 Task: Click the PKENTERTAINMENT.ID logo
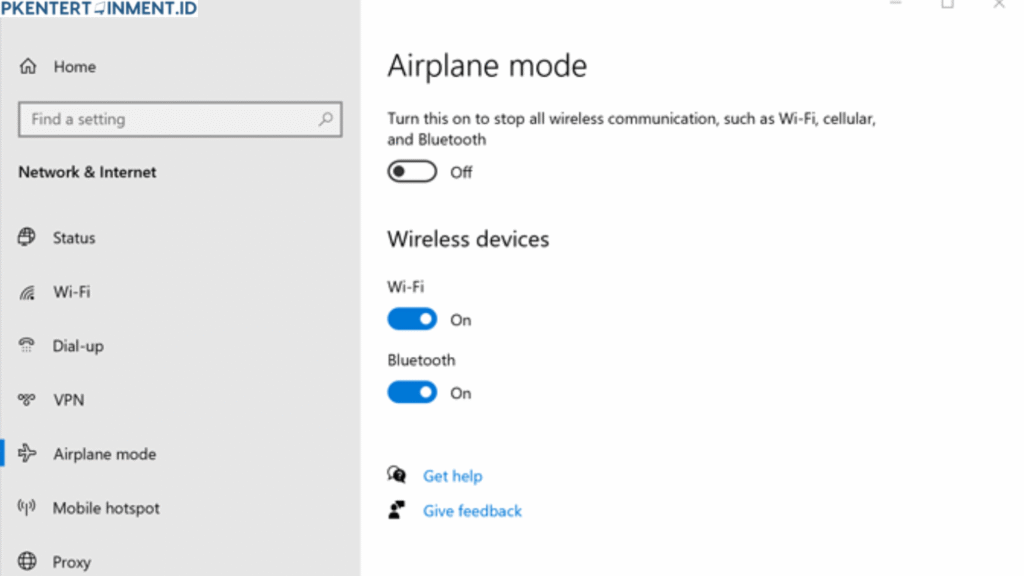point(100,7)
